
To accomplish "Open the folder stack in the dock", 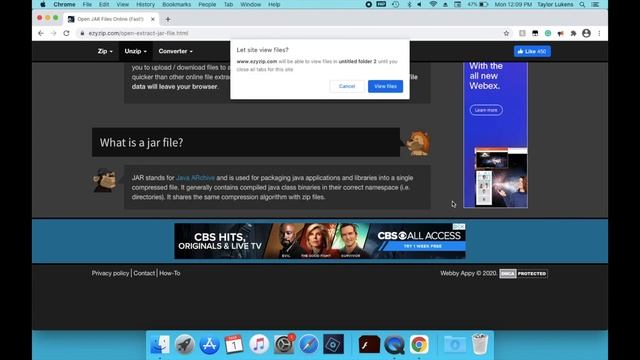I will tap(455, 344).
